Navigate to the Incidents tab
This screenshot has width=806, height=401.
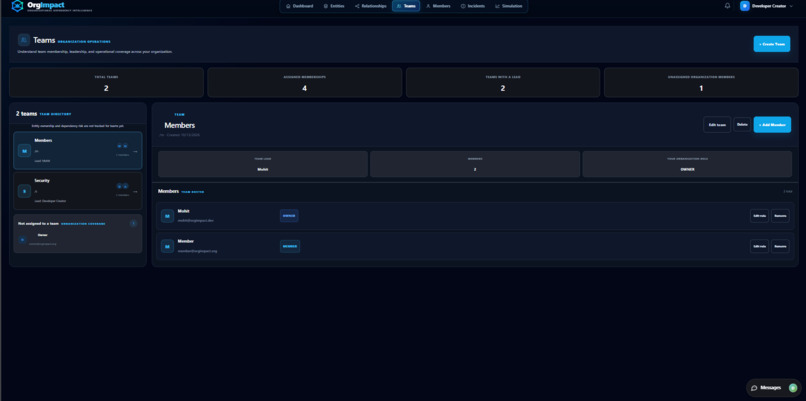pyautogui.click(x=472, y=6)
